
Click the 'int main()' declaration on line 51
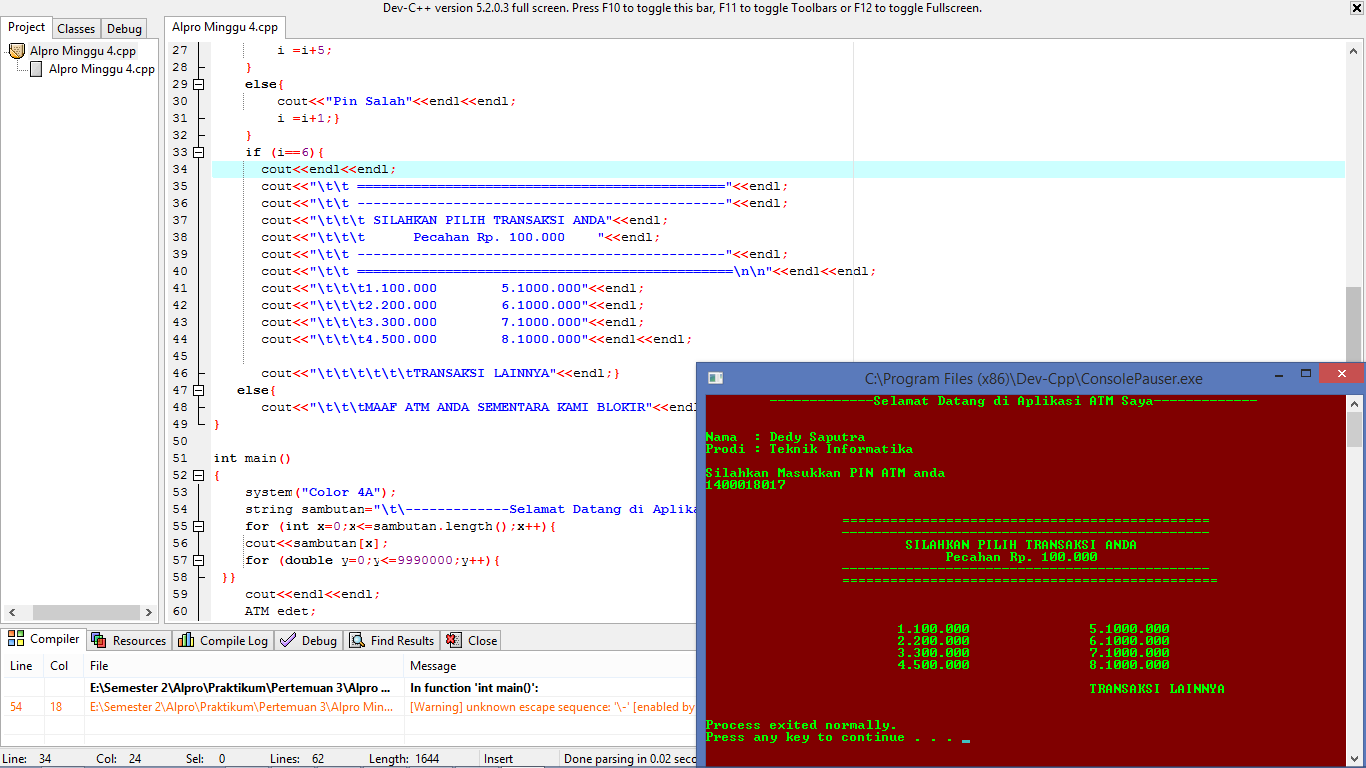tap(252, 458)
